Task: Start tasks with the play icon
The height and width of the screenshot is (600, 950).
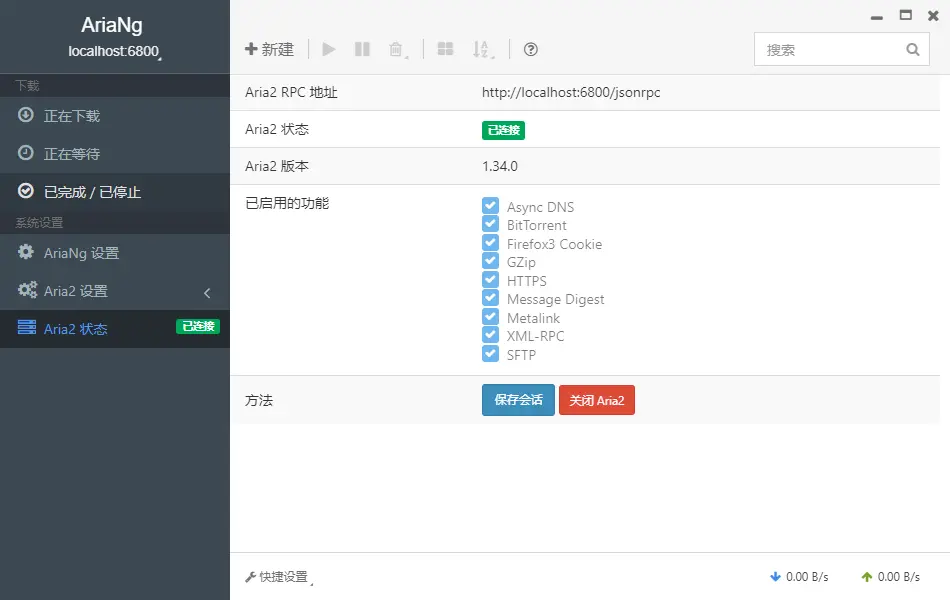Action: (x=328, y=49)
